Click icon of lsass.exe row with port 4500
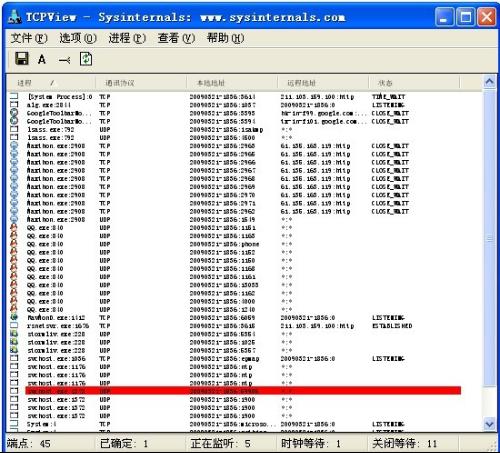The height and width of the screenshot is (453, 500). [x=14, y=137]
